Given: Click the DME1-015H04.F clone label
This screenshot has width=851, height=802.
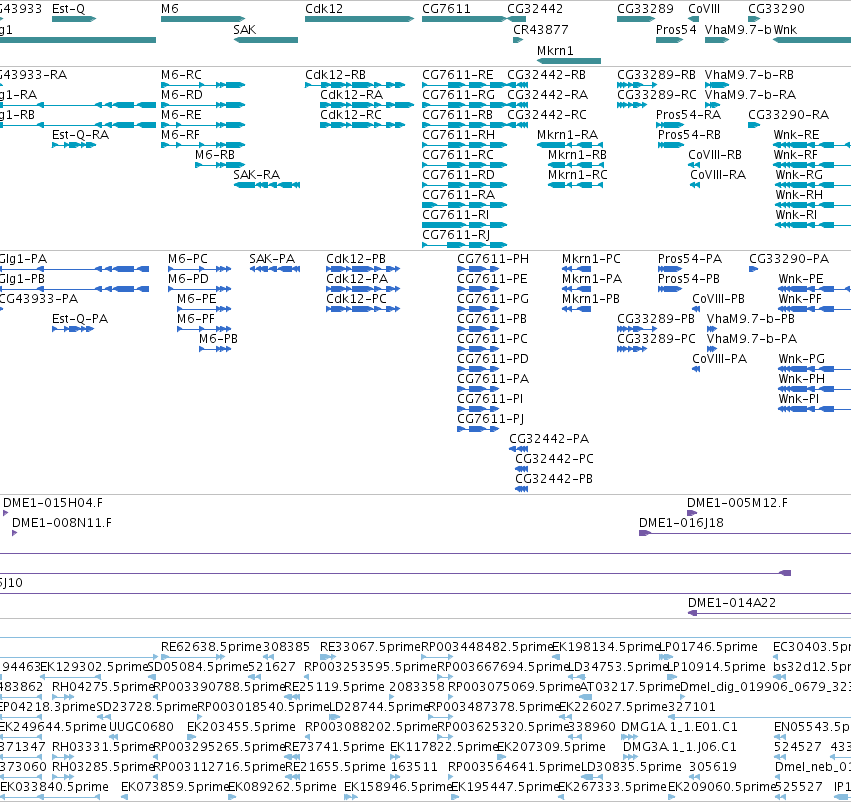Looking at the screenshot, I should pyautogui.click(x=53, y=503).
